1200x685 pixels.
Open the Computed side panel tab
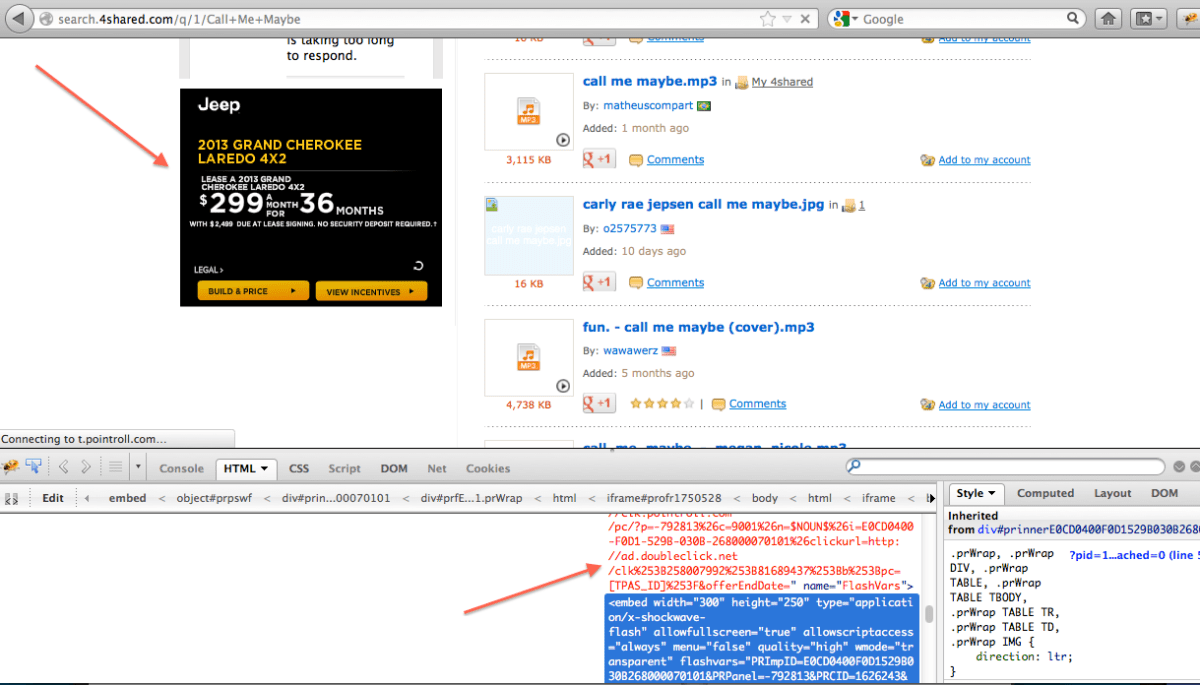click(x=1045, y=493)
